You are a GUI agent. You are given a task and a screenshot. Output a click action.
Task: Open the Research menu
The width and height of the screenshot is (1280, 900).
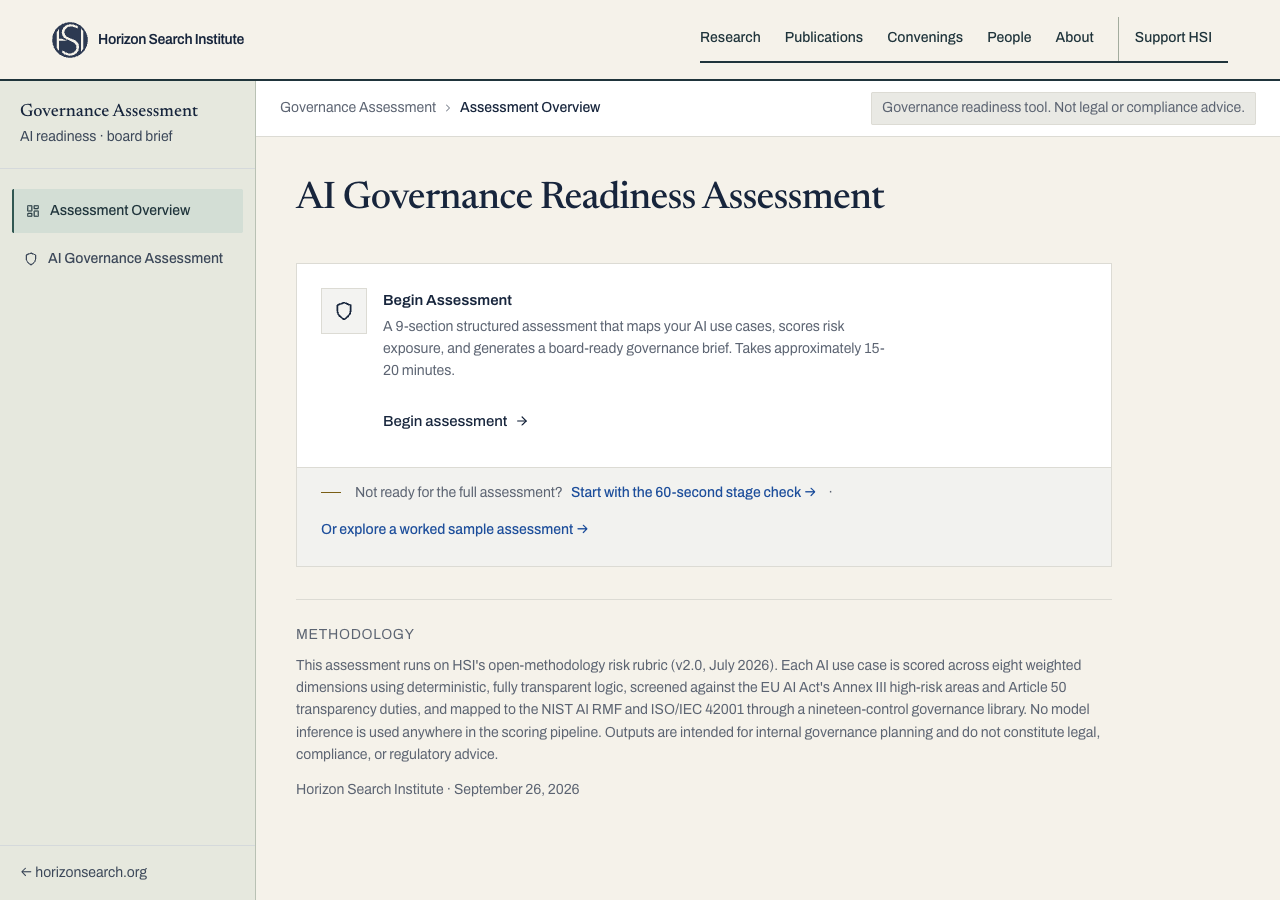[730, 37]
